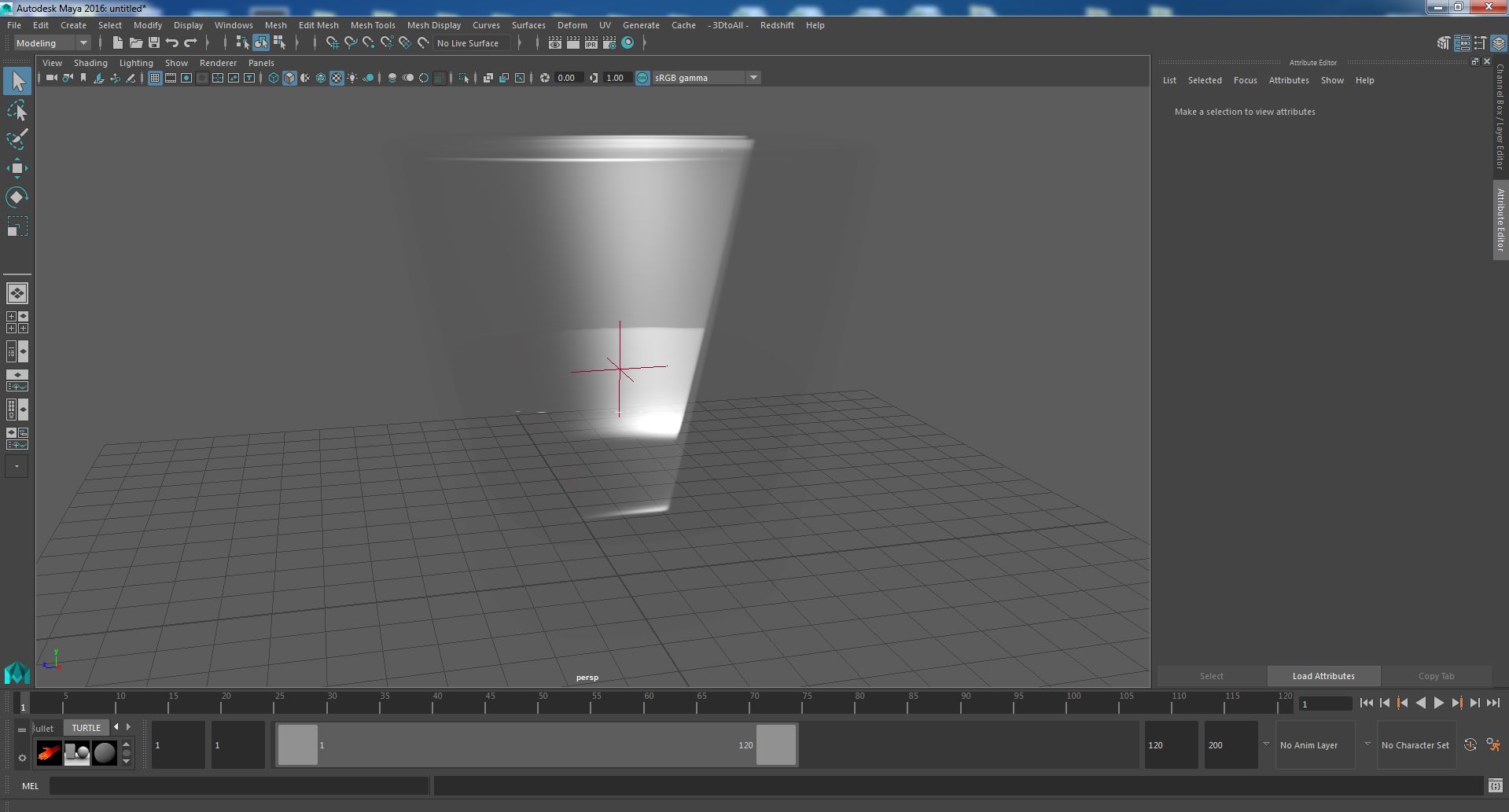Click the Select button in Attribute Editor

tap(1211, 676)
